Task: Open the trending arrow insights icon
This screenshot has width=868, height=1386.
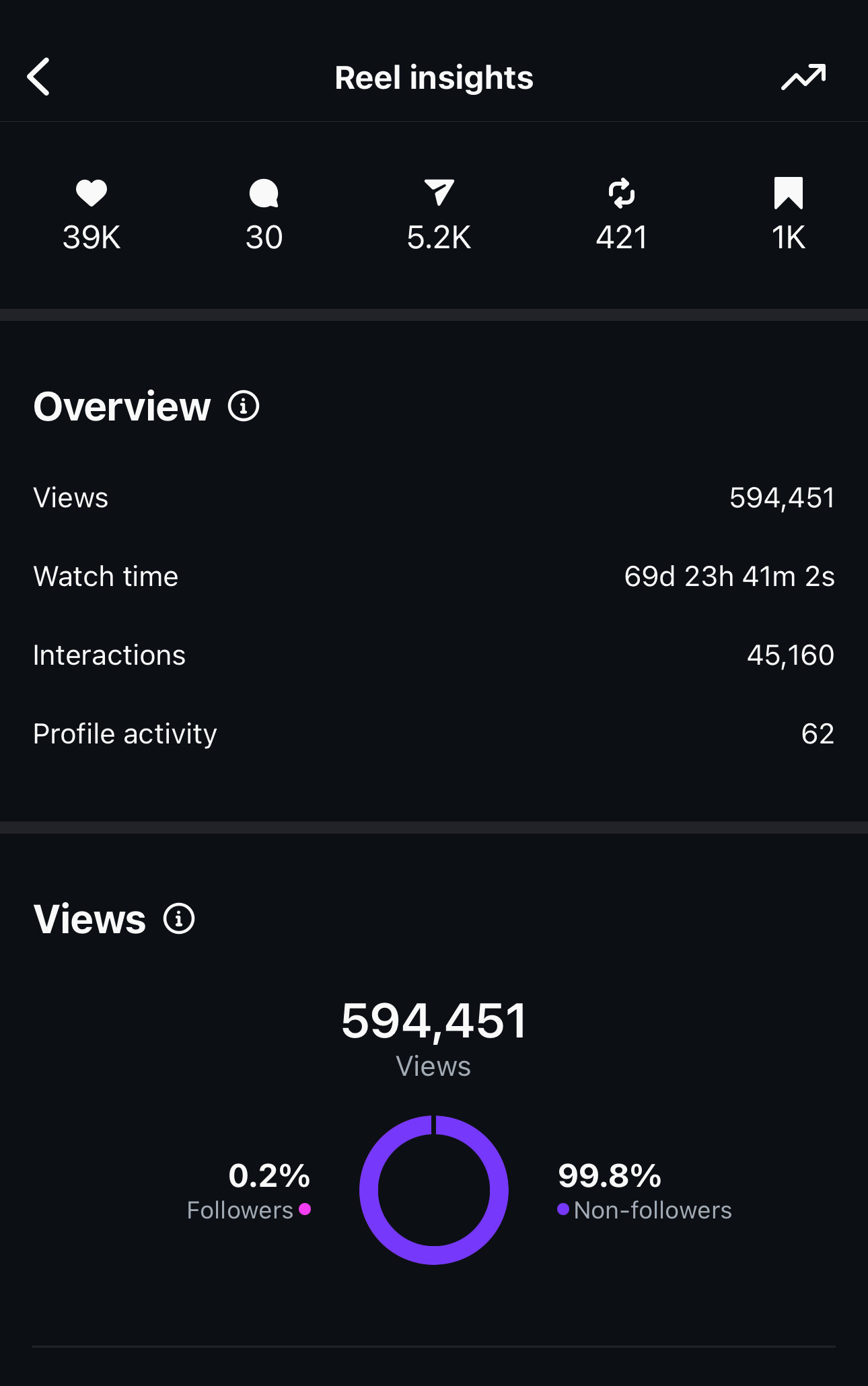Action: point(803,77)
